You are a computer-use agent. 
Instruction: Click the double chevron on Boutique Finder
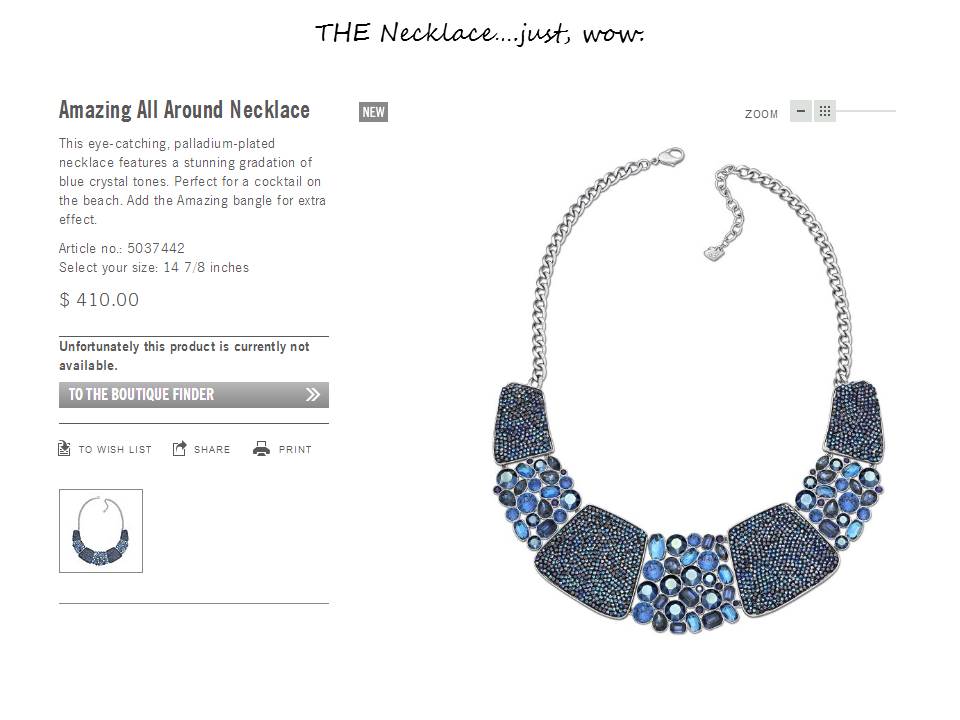tap(312, 394)
